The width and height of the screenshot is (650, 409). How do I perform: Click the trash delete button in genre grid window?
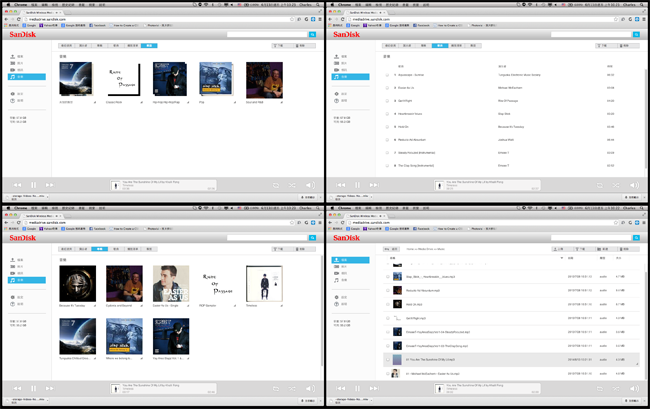click(x=305, y=46)
